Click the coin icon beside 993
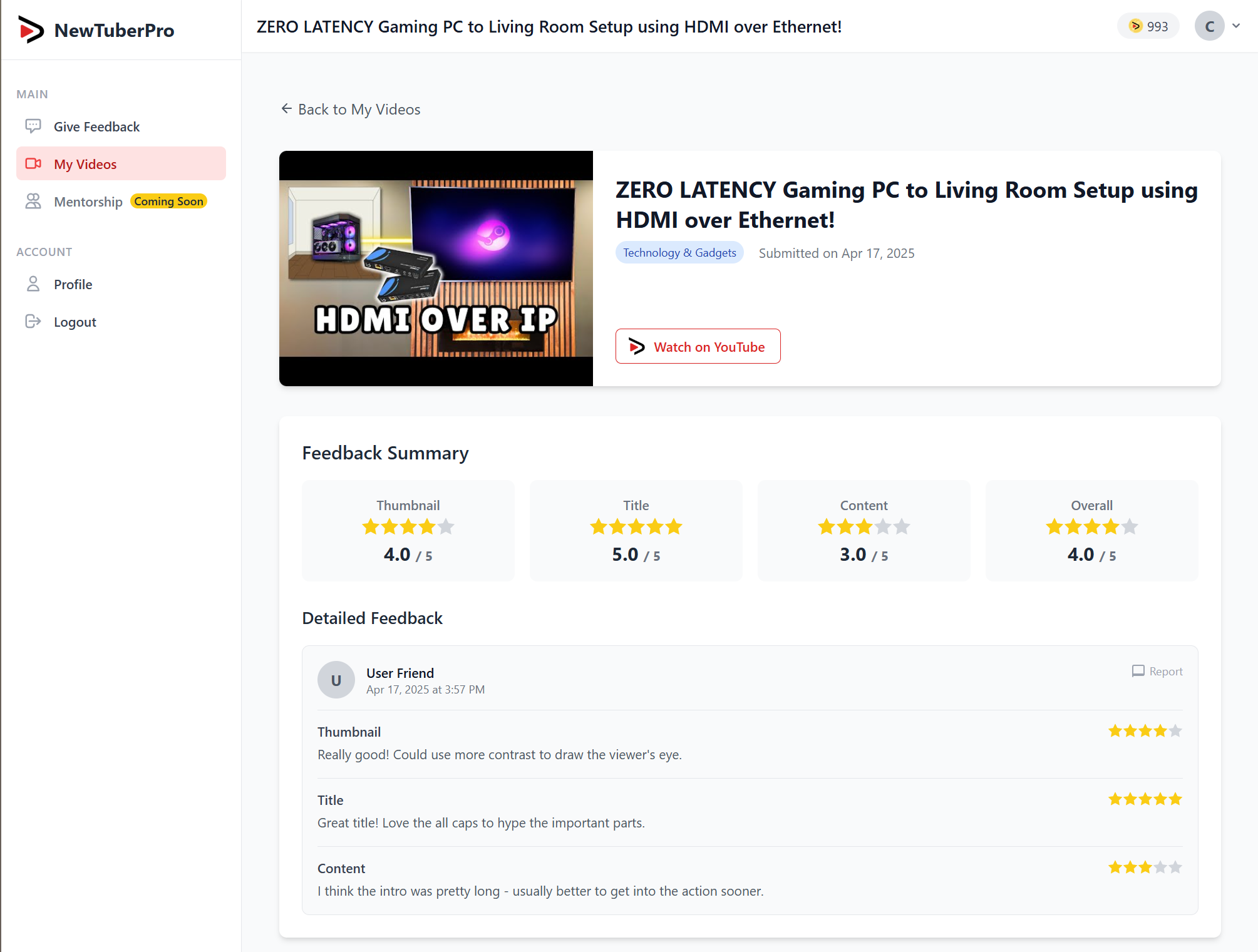This screenshot has height=952, width=1258. coord(1135,26)
